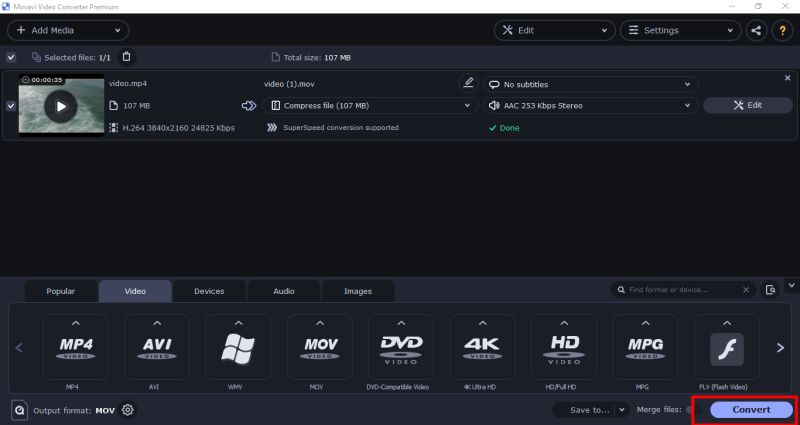Click the Selected files: 1/1 label

point(77,58)
